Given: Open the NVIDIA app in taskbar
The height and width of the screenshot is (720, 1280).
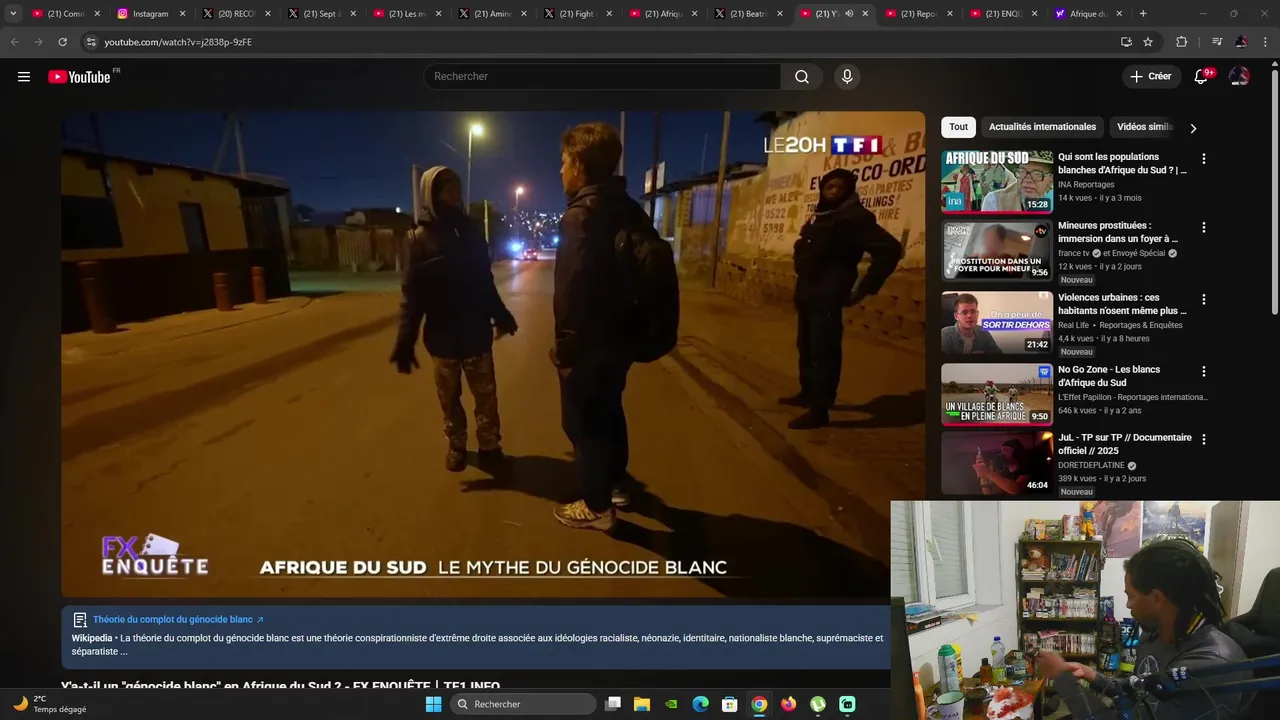Looking at the screenshot, I should point(672,704).
